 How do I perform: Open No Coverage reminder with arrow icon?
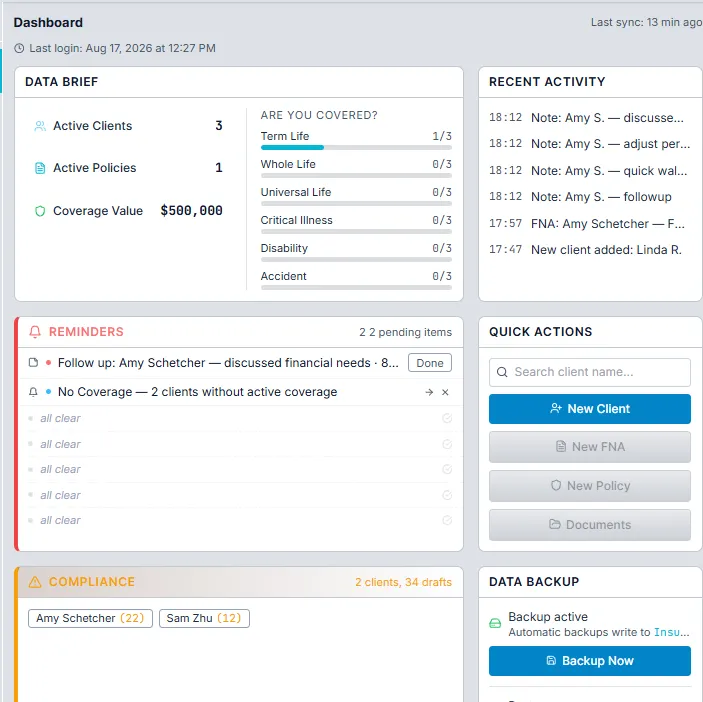tap(429, 392)
